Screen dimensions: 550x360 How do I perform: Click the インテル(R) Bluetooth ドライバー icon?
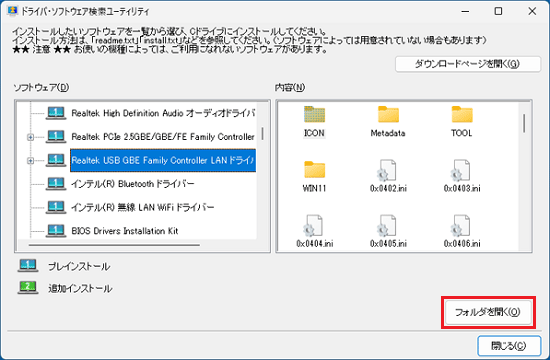(x=56, y=184)
